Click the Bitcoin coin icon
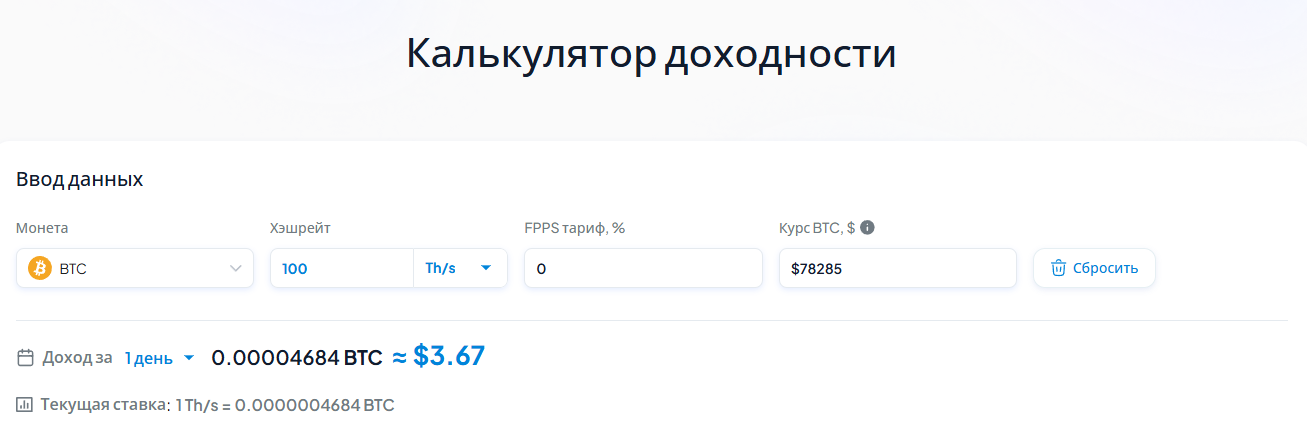Screen dimensions: 1307x439 click(x=40, y=268)
